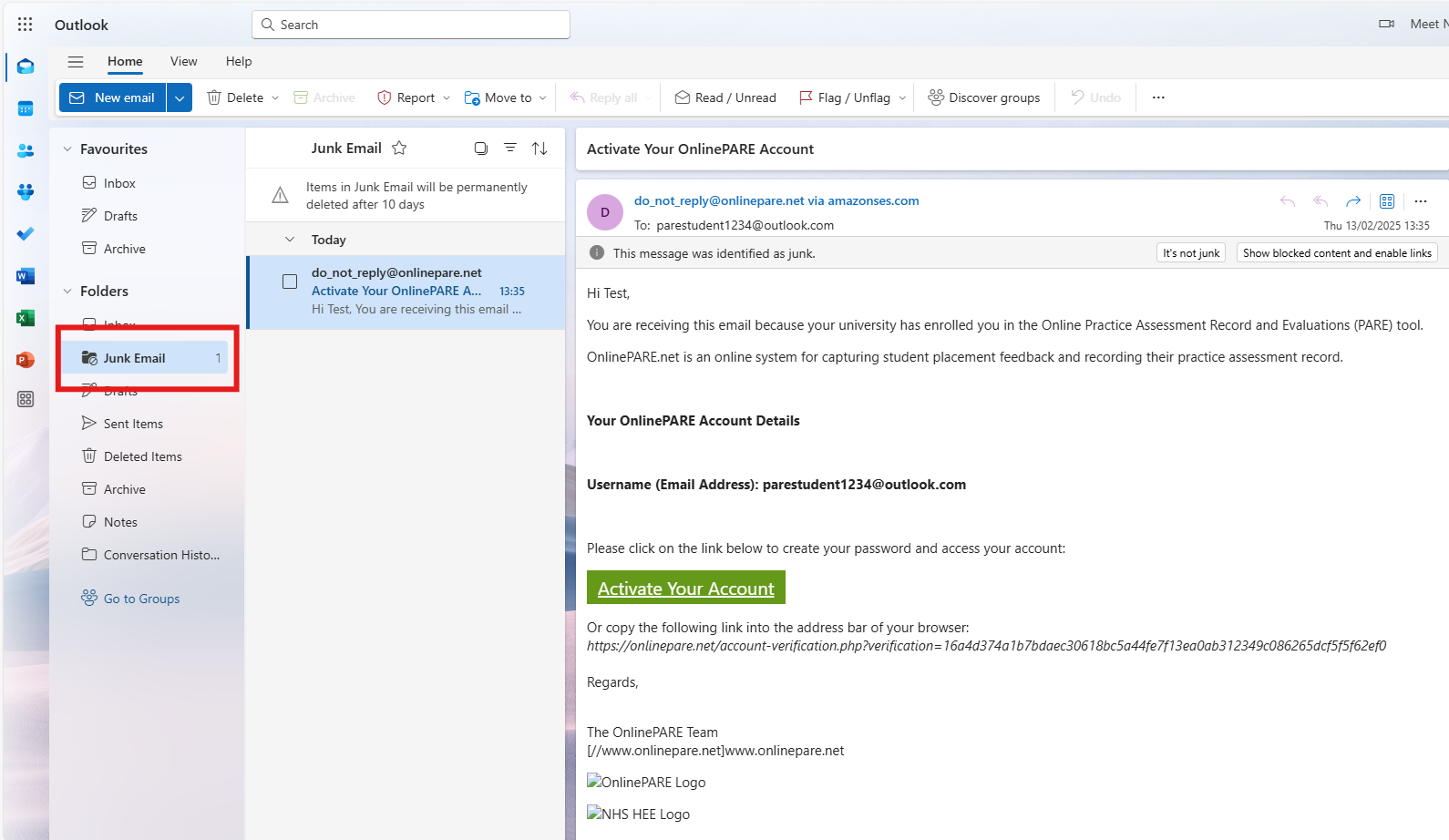Viewport: 1449px width, 840px height.
Task: Click Go to Groups link
Action: 130,599
